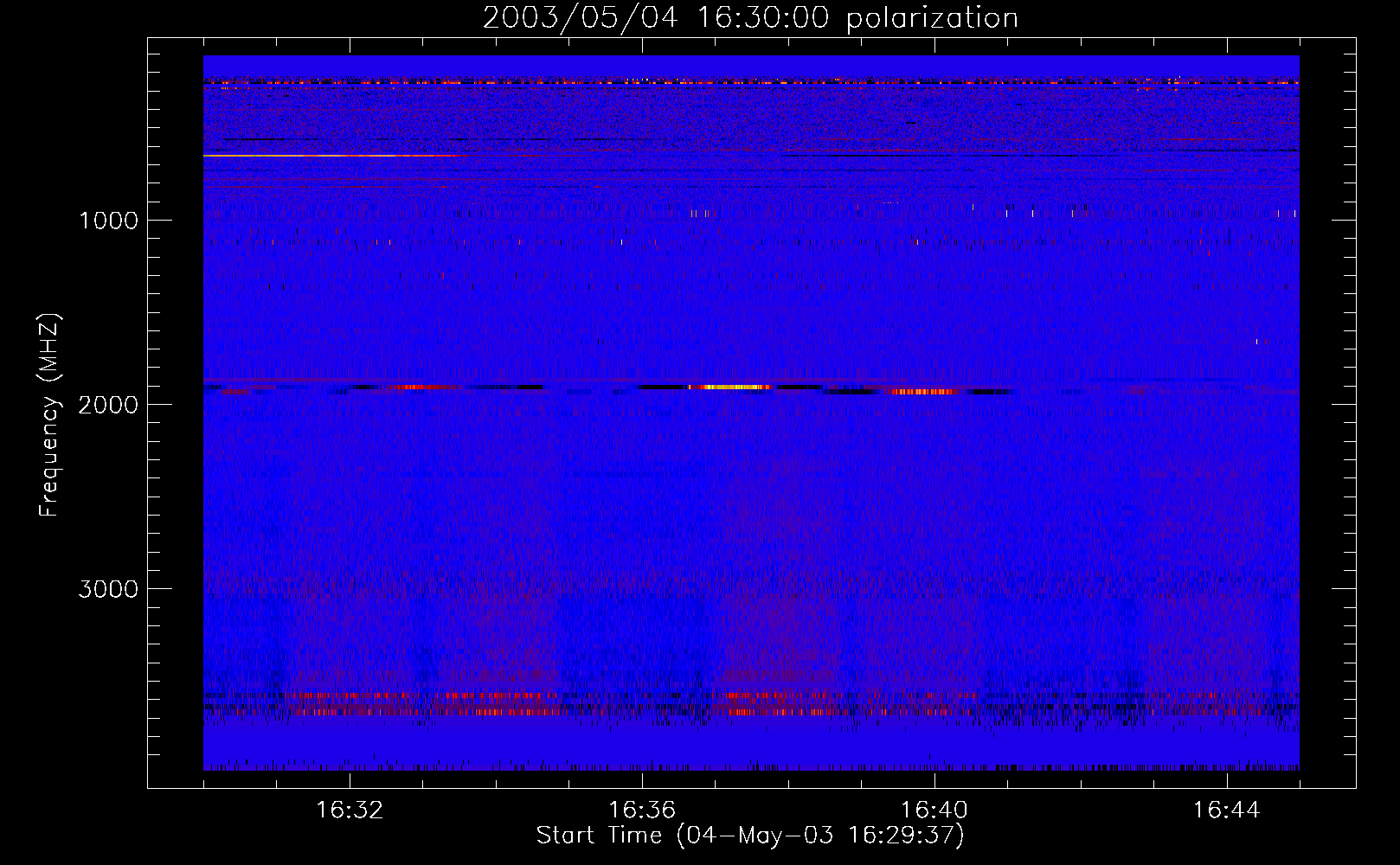This screenshot has width=1400, height=865.
Task: Click the 2000 frequency tick label
Action: tap(108, 405)
